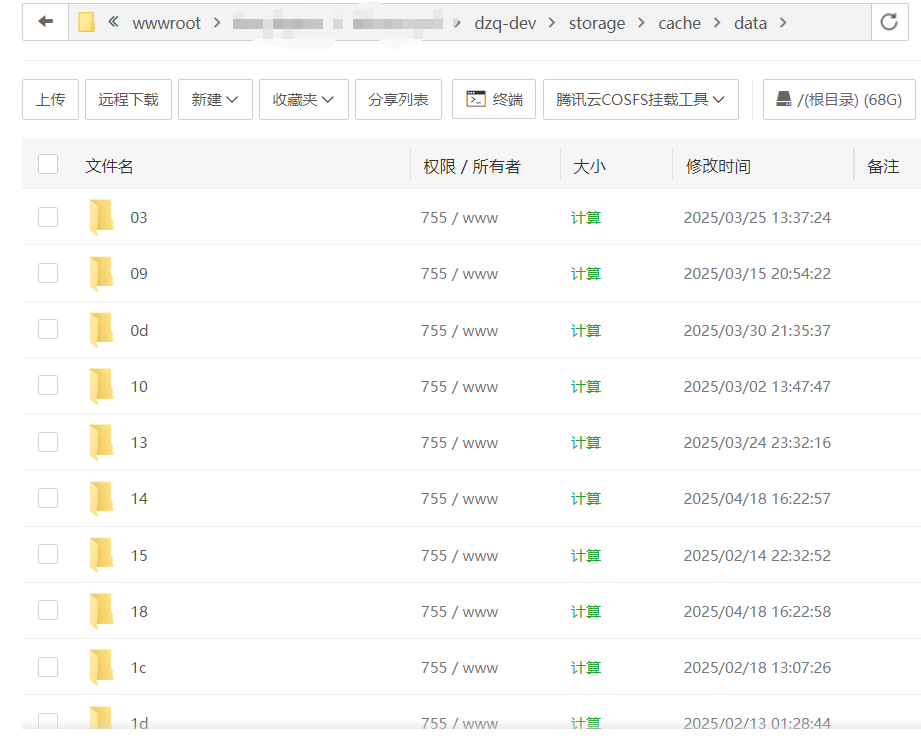Sort by 修改时间 column header

point(718,166)
